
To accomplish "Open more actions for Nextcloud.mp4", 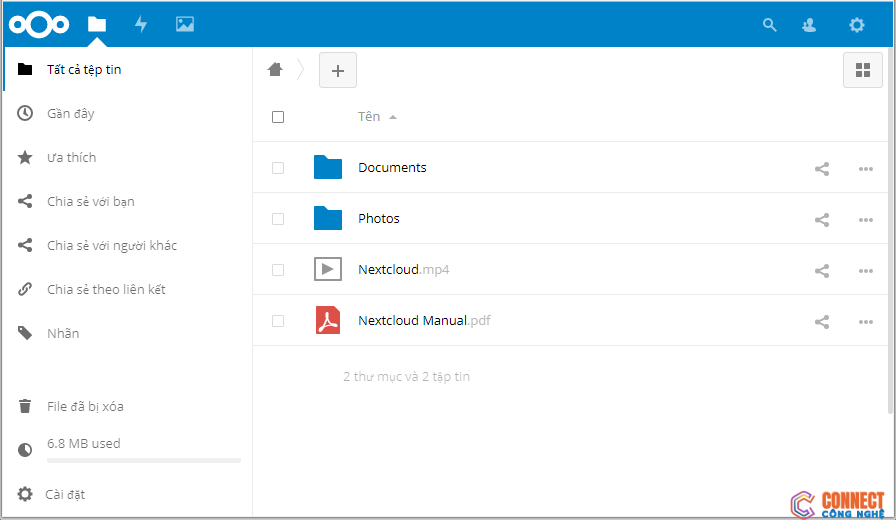I will 866,271.
